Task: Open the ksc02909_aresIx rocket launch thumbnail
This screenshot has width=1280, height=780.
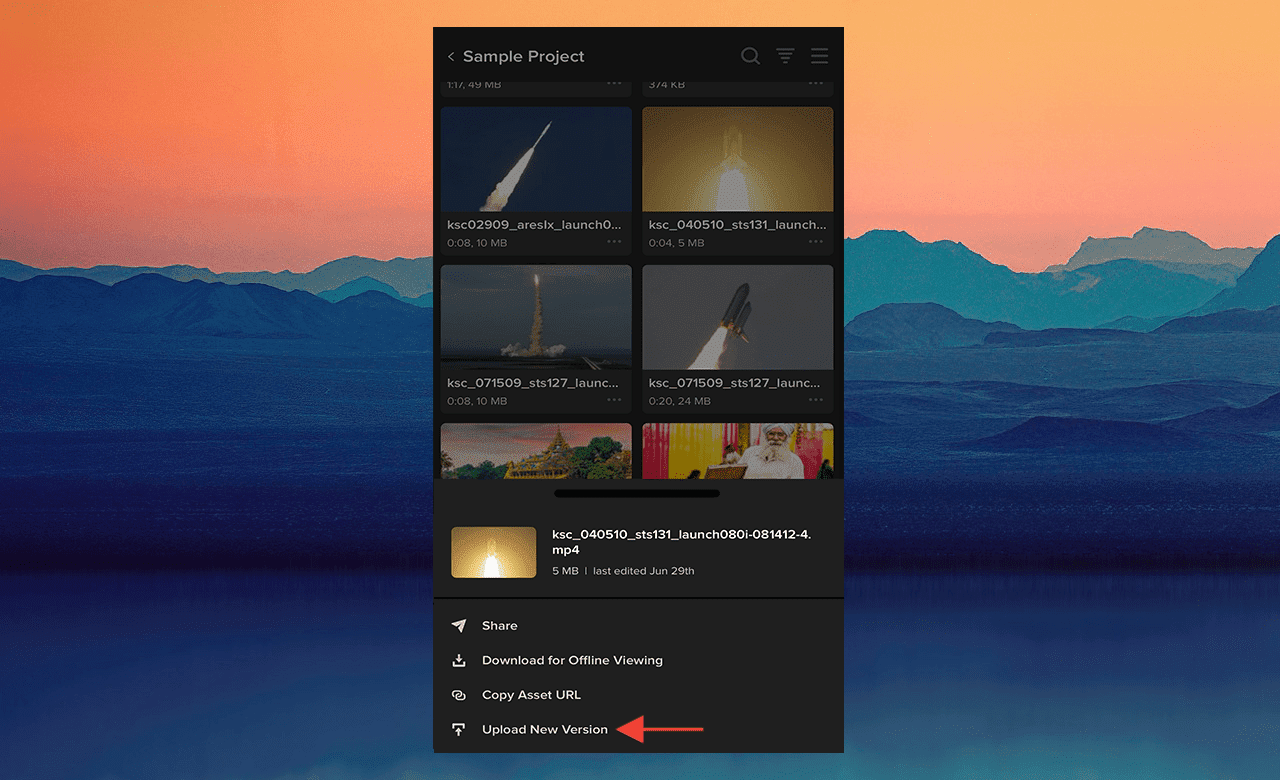Action: click(536, 160)
